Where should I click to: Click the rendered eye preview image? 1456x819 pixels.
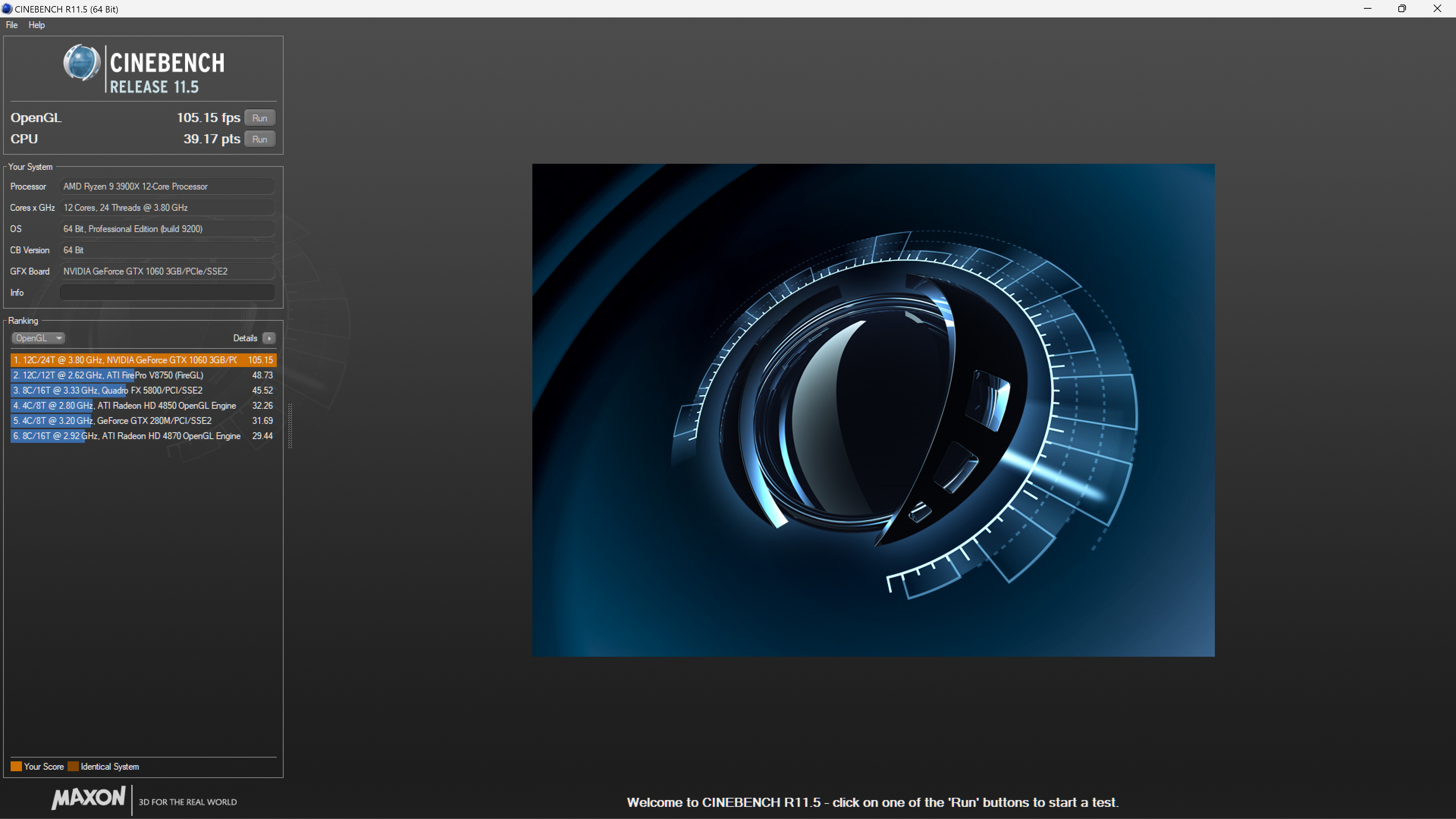[x=873, y=410]
